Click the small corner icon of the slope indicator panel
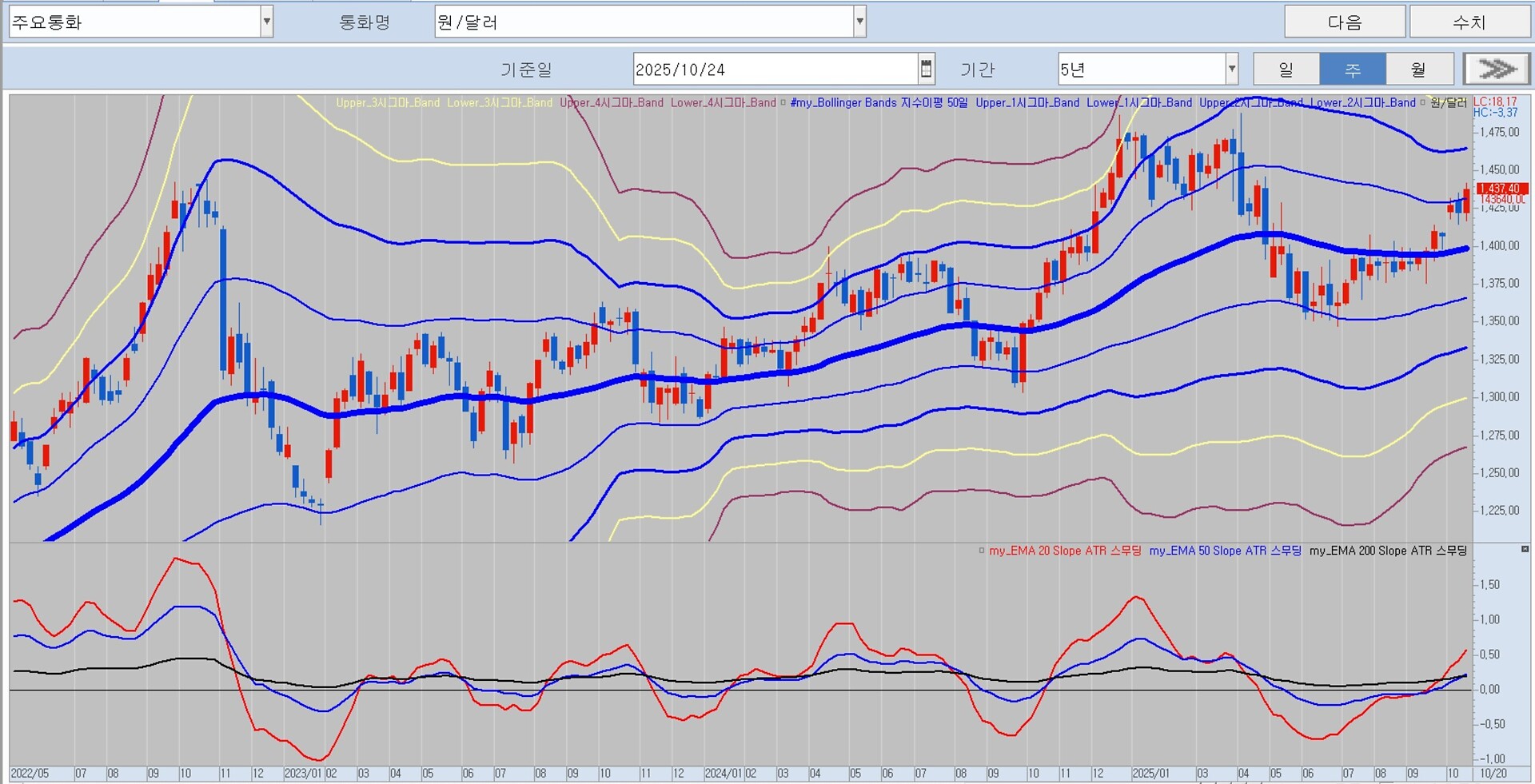The width and height of the screenshot is (1535, 784). tap(1525, 549)
